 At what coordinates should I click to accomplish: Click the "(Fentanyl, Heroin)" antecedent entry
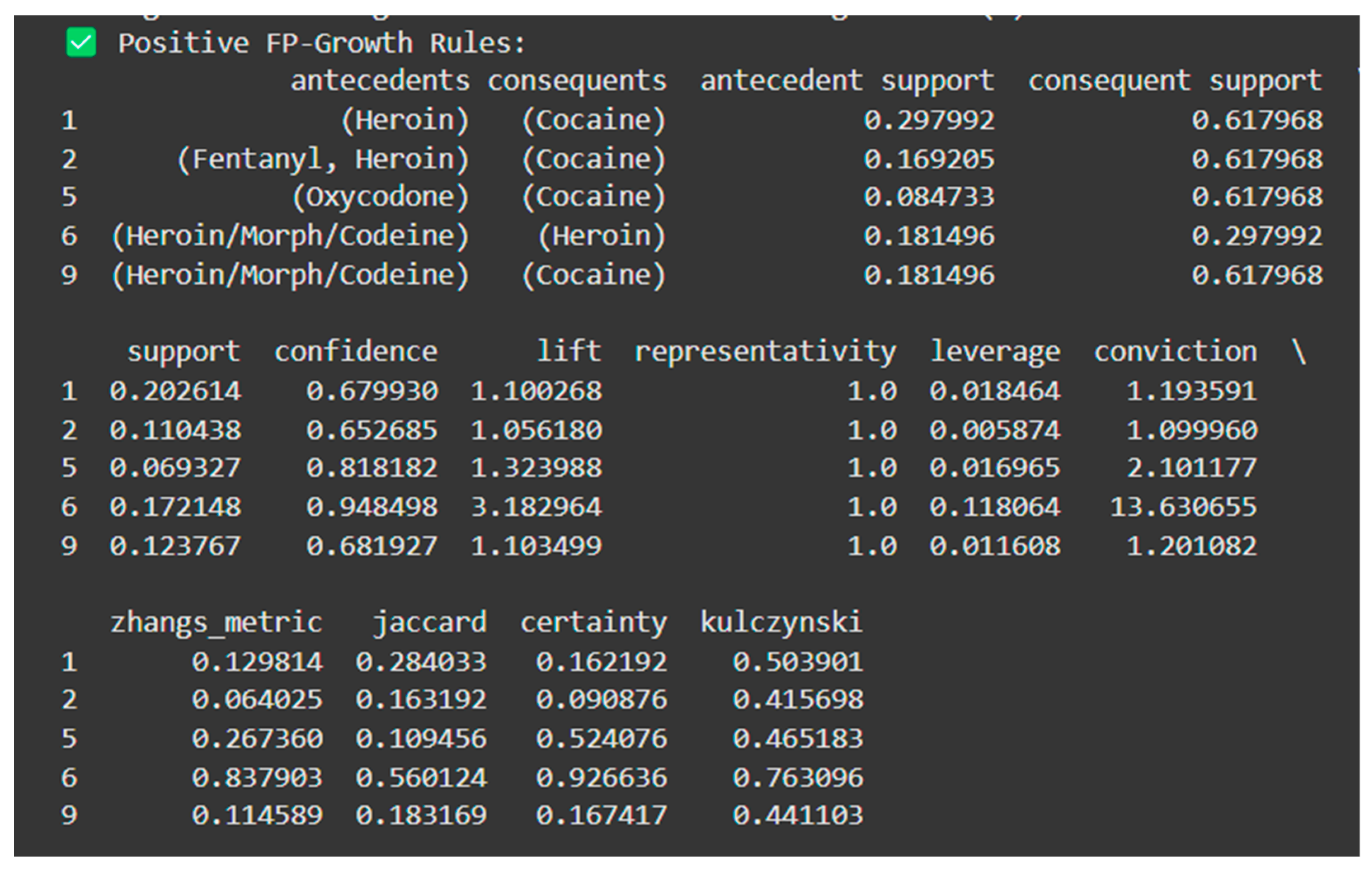point(323,159)
